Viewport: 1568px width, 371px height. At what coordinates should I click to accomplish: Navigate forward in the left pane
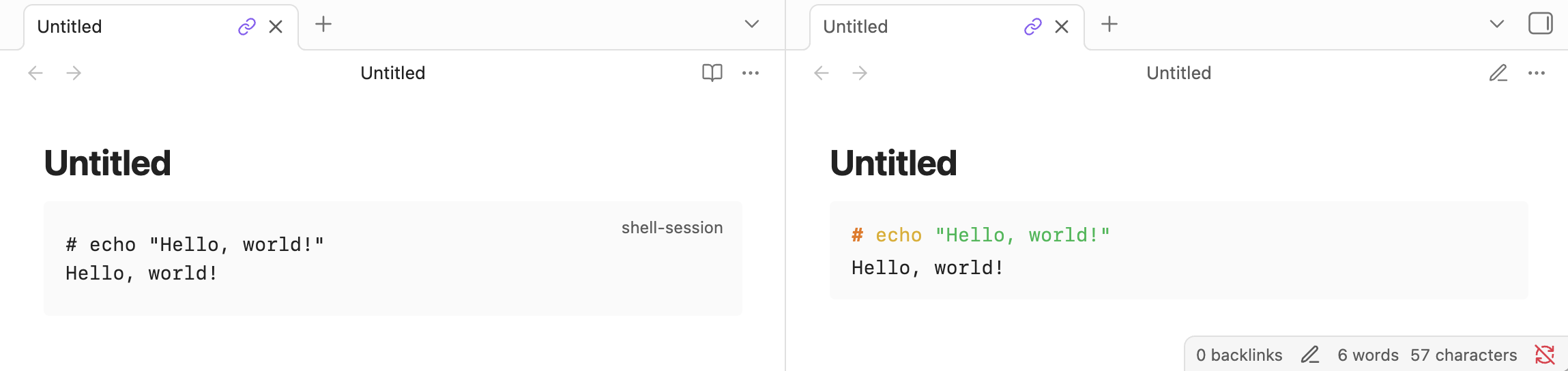click(74, 73)
